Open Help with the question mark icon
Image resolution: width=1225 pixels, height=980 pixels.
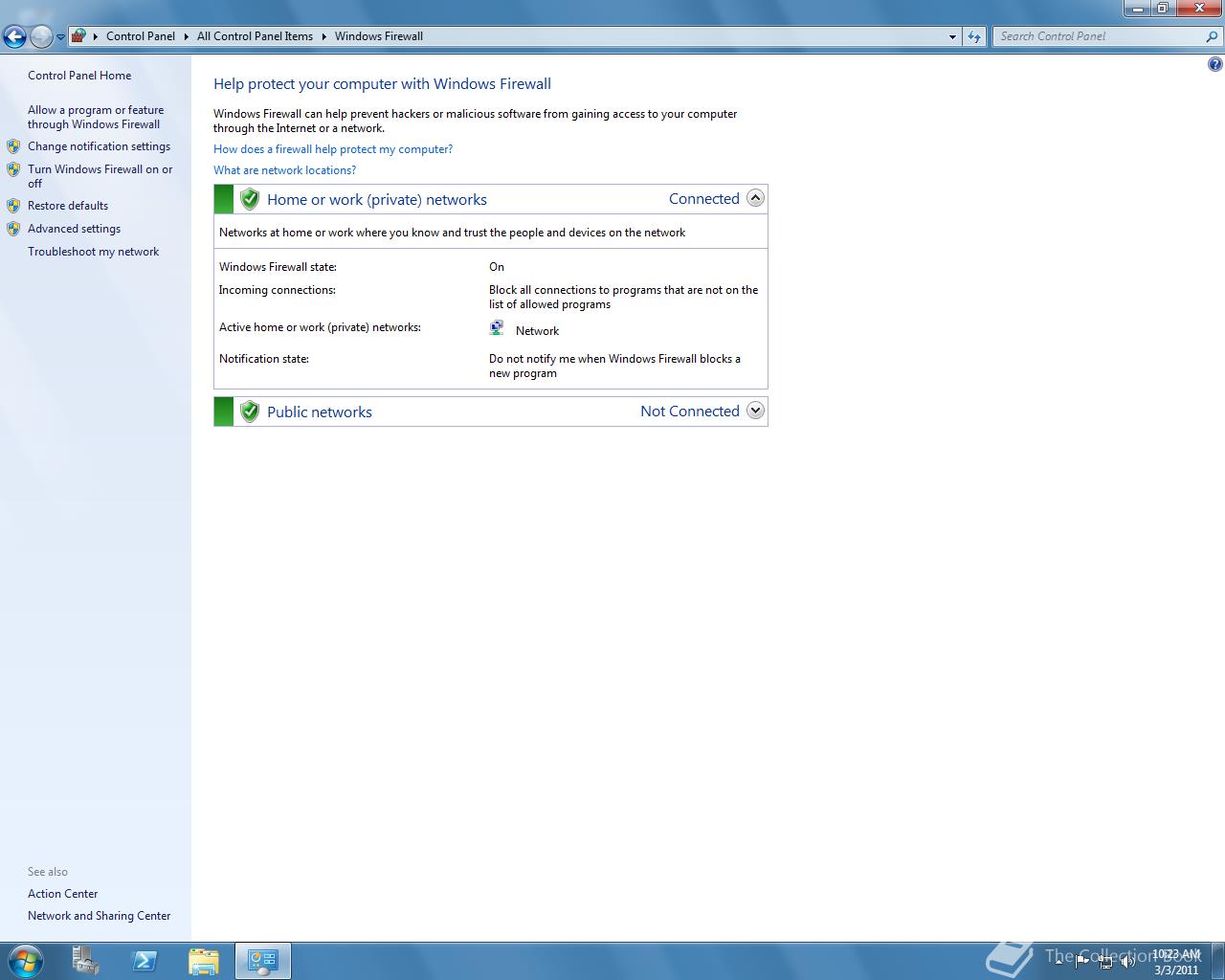point(1214,64)
